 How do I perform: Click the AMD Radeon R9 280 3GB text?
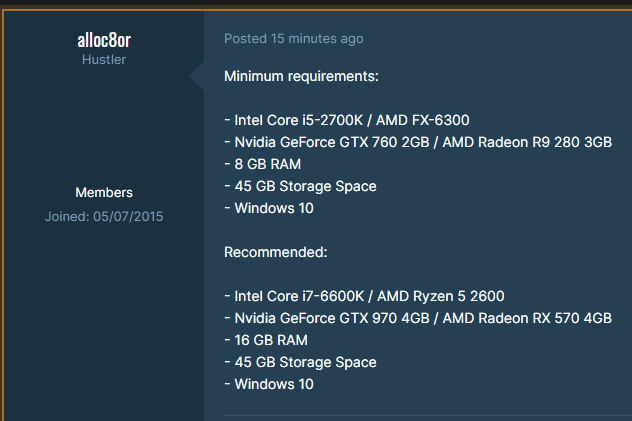527,142
